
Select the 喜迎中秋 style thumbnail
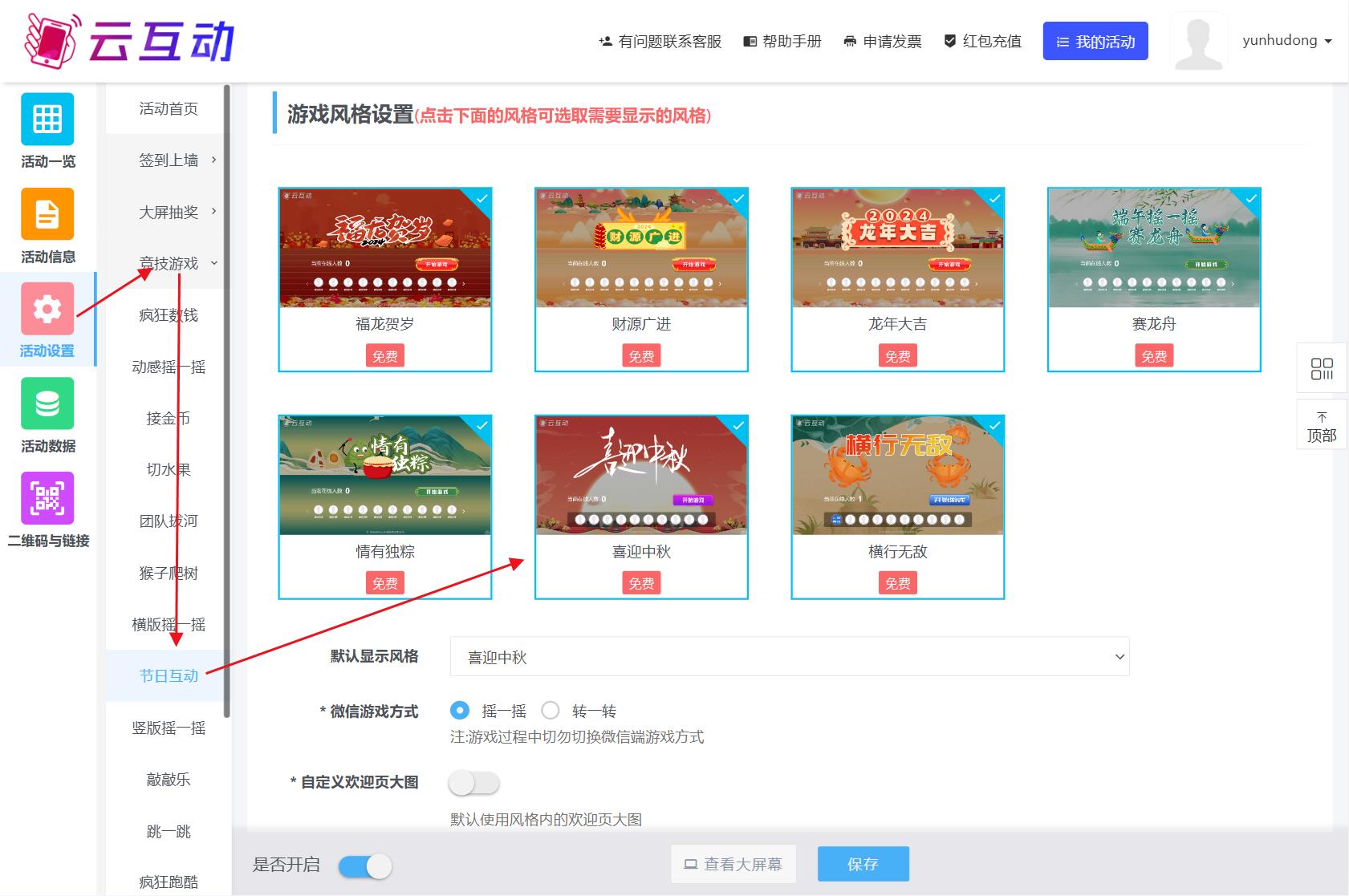[641, 476]
